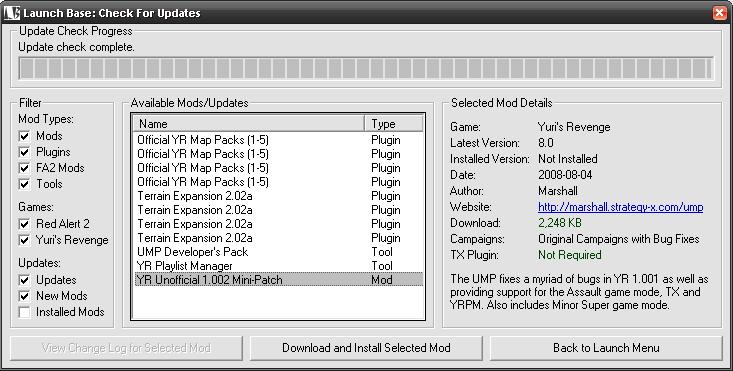The image size is (733, 371).
Task: Click the Launch Base title bar icon
Action: [12, 13]
